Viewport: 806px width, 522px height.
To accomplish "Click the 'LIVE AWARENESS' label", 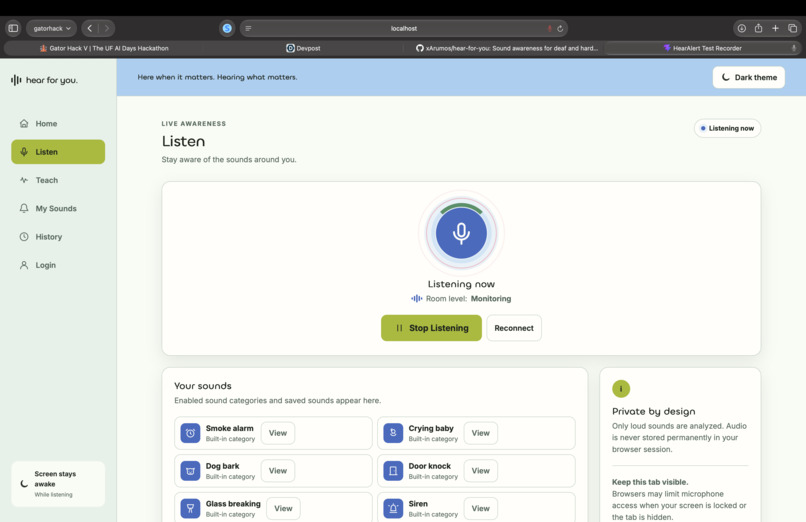I will 194,123.
